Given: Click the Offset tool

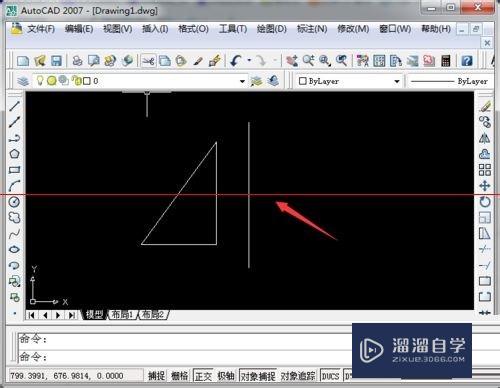Looking at the screenshot, I should (485, 154).
